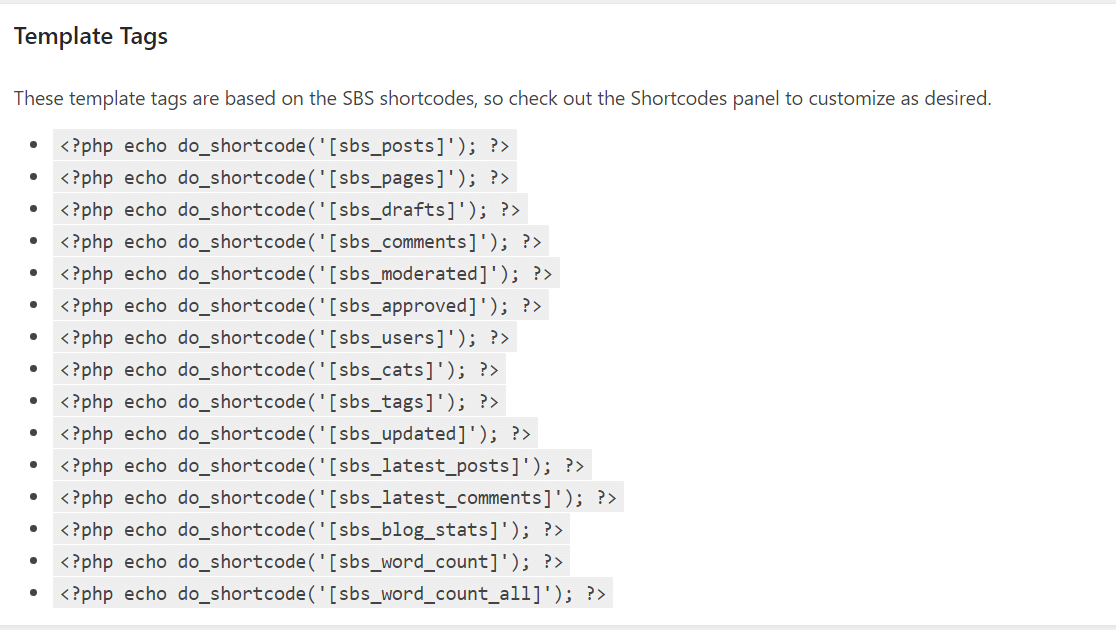Click the sbs_moderated template tag code
This screenshot has width=1116, height=630.
[306, 273]
